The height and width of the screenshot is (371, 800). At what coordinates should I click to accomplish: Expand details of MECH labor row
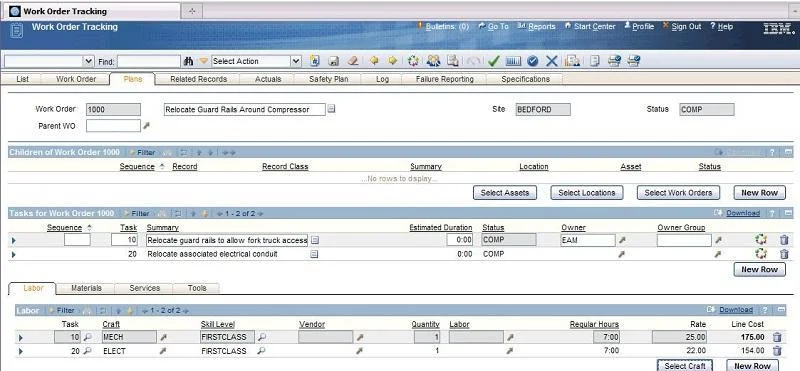tap(20, 337)
